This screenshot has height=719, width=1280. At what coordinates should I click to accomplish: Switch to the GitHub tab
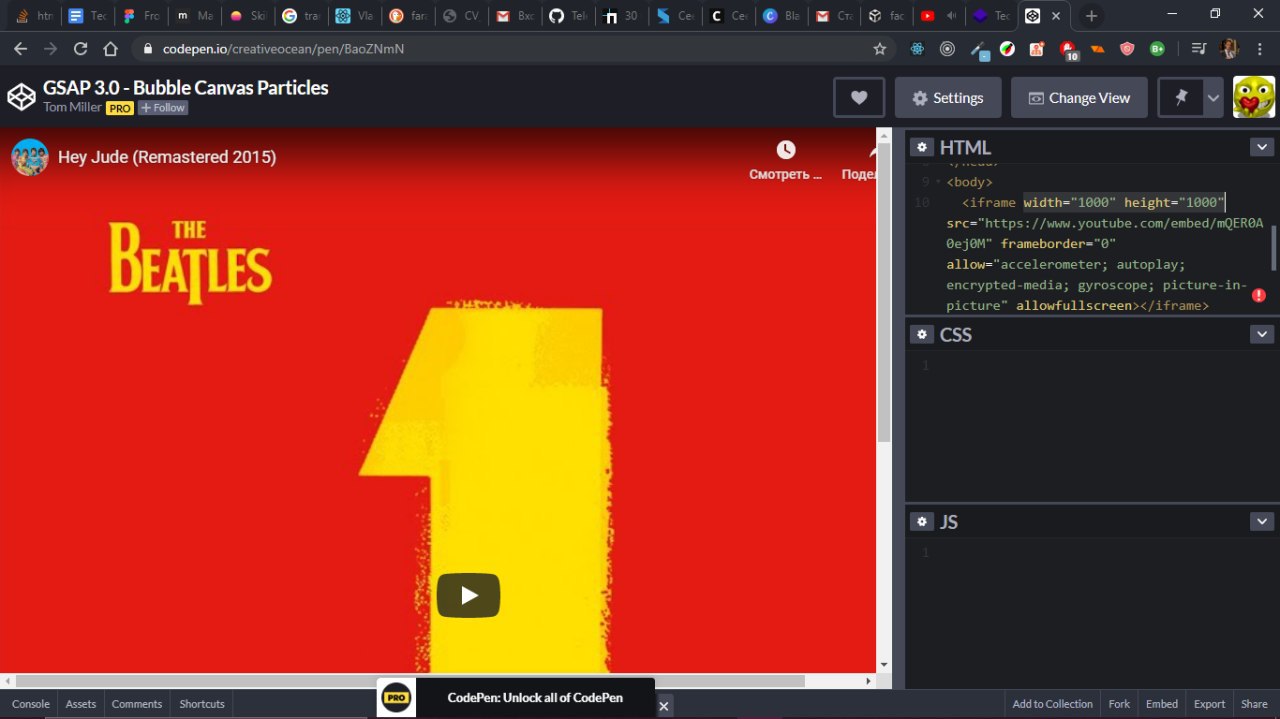(567, 16)
